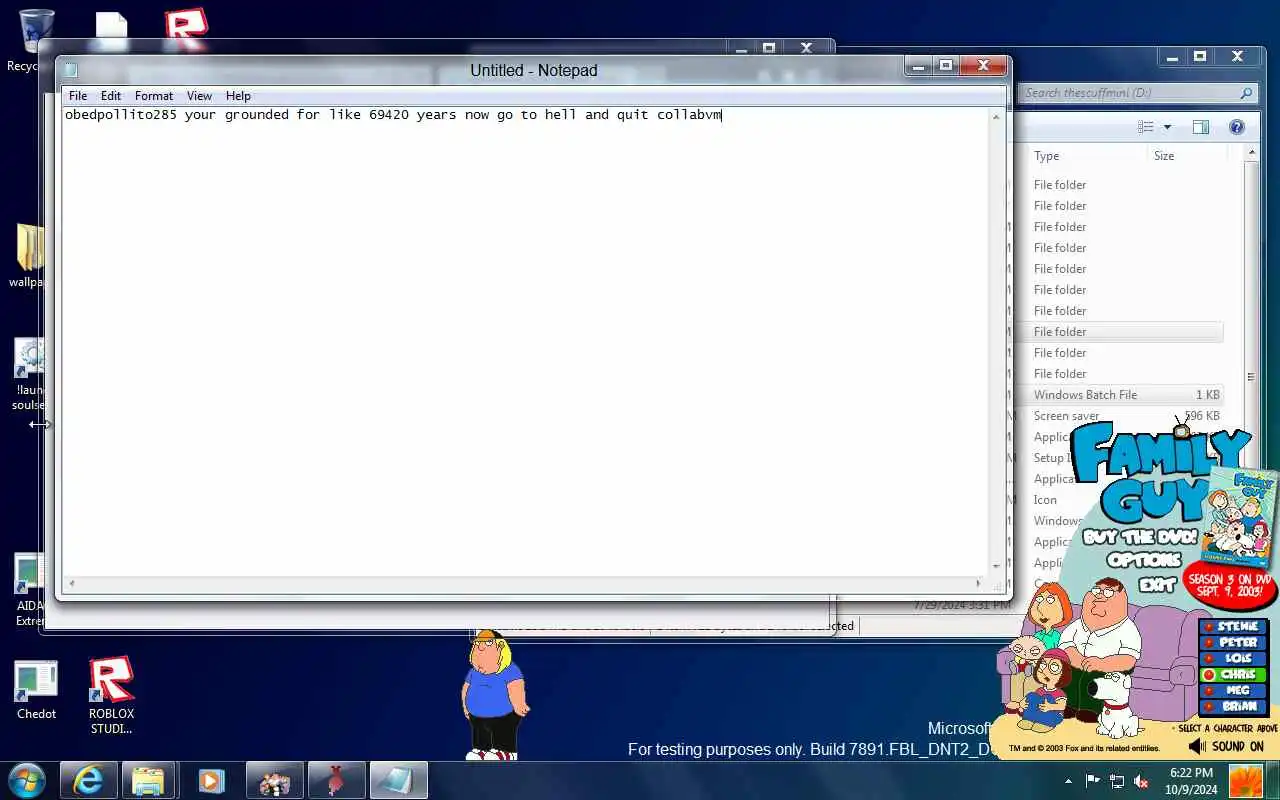Viewport: 1280px width, 800px height.
Task: Choose the Meg character option
Action: click(1231, 690)
